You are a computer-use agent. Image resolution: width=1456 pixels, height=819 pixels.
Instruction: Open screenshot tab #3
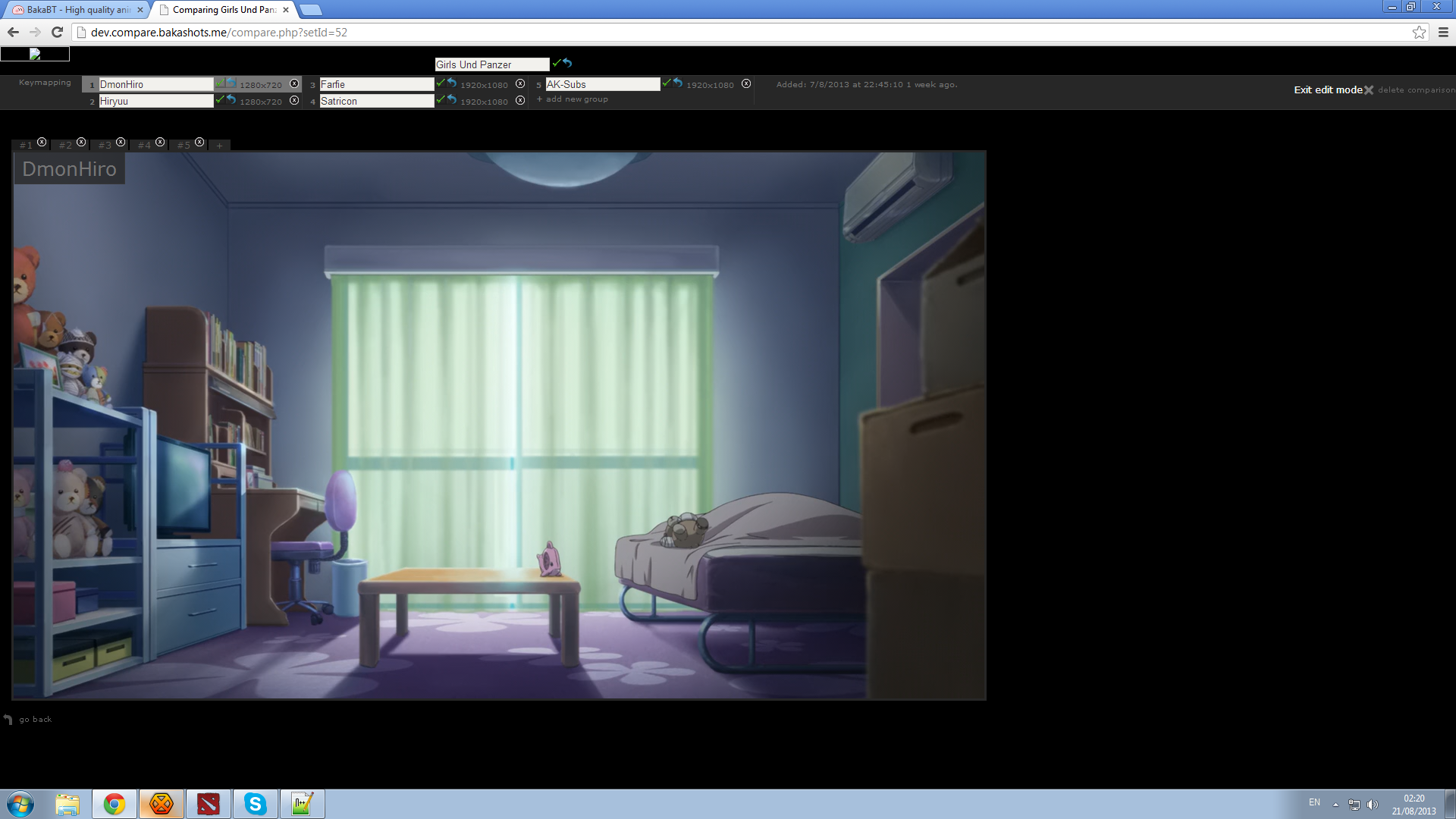pyautogui.click(x=105, y=145)
